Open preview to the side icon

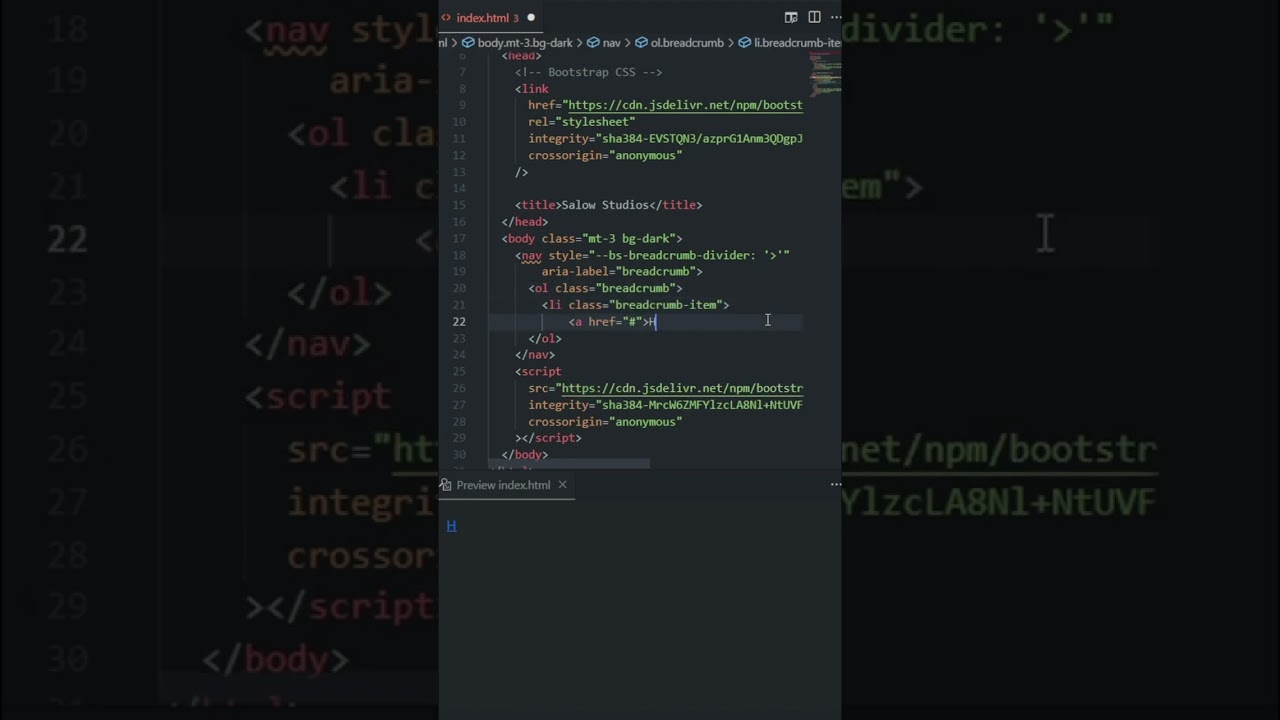click(x=791, y=17)
